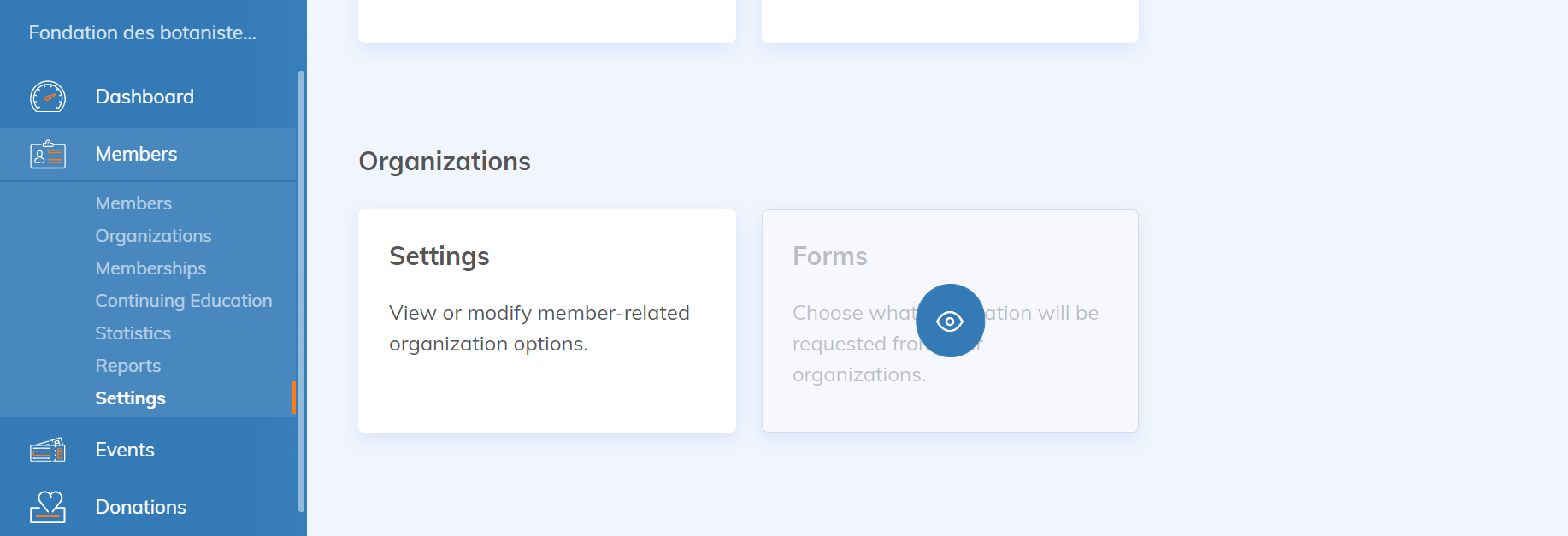Click the eye icon on Forms card

(x=950, y=321)
